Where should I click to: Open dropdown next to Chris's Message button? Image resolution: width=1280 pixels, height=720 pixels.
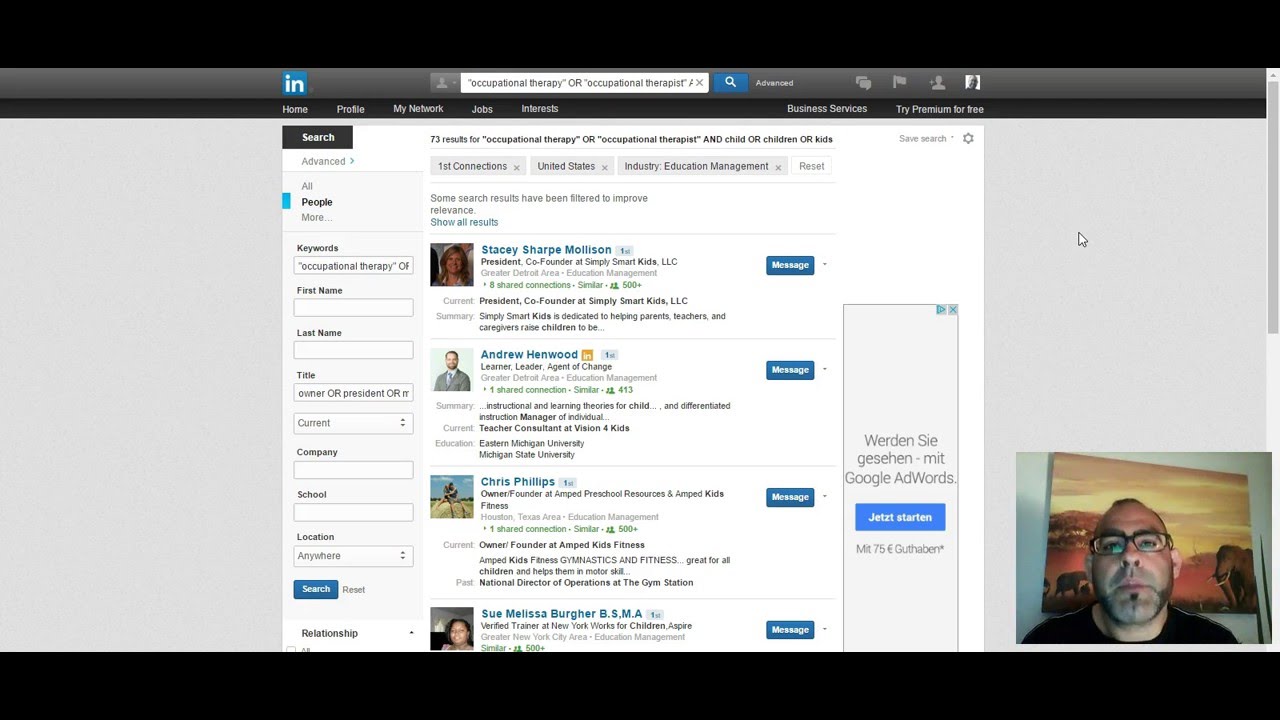point(825,497)
